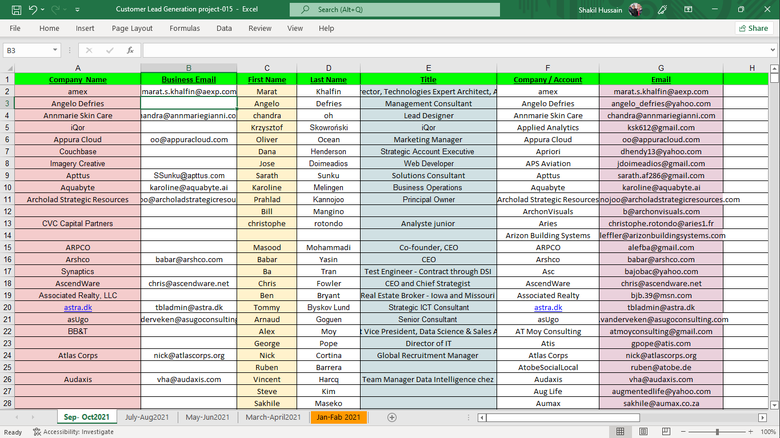Open the Insert ribbon tab

click(85, 28)
